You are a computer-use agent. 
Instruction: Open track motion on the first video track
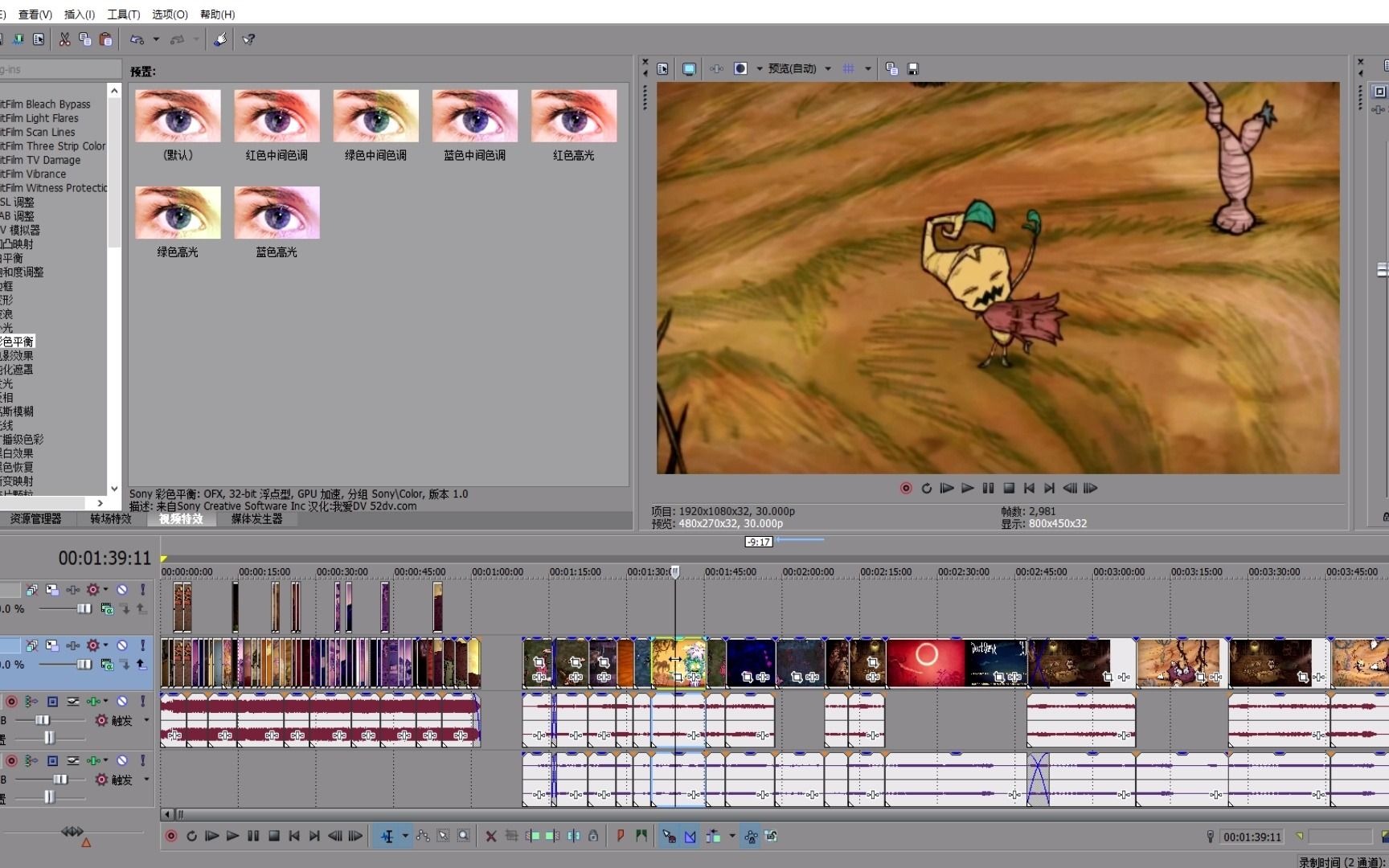(52, 589)
